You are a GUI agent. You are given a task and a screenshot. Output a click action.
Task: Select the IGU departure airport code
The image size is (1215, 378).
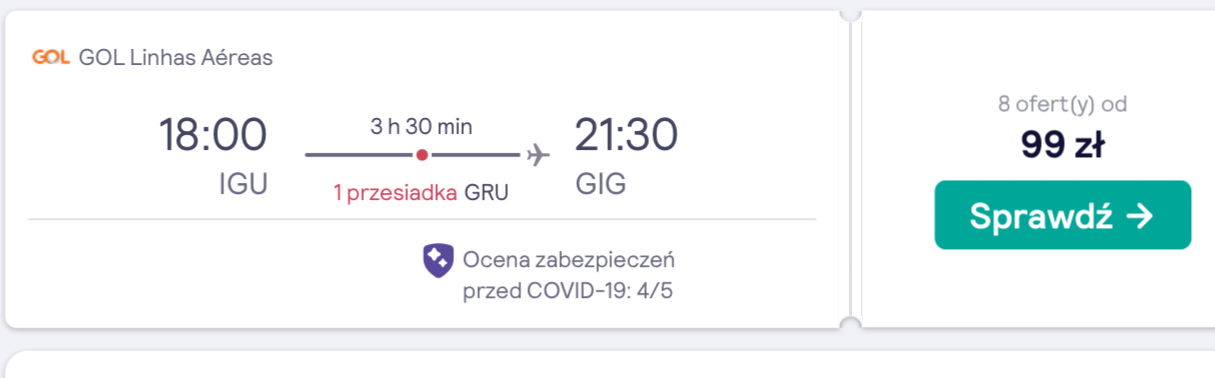click(x=243, y=185)
